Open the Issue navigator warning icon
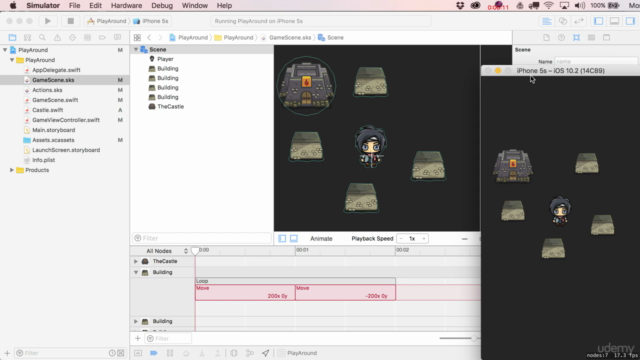The image size is (640, 360). pyautogui.click(x=57, y=38)
